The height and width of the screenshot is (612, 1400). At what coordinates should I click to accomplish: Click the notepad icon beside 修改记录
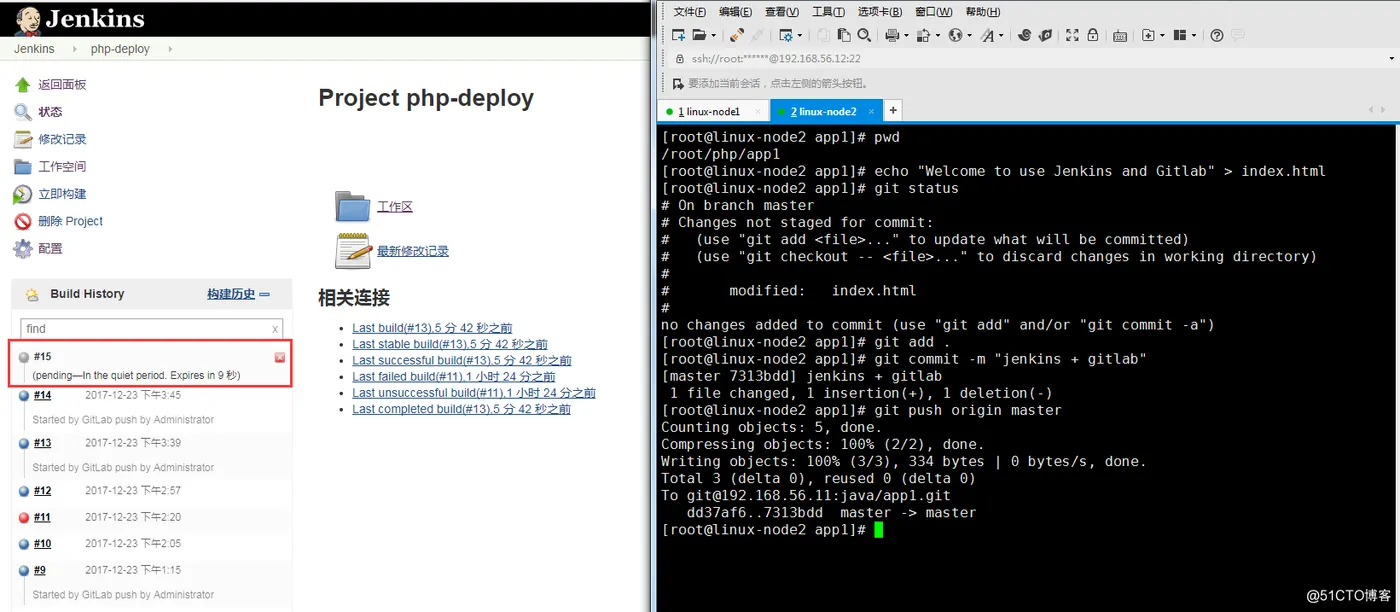[x=22, y=139]
